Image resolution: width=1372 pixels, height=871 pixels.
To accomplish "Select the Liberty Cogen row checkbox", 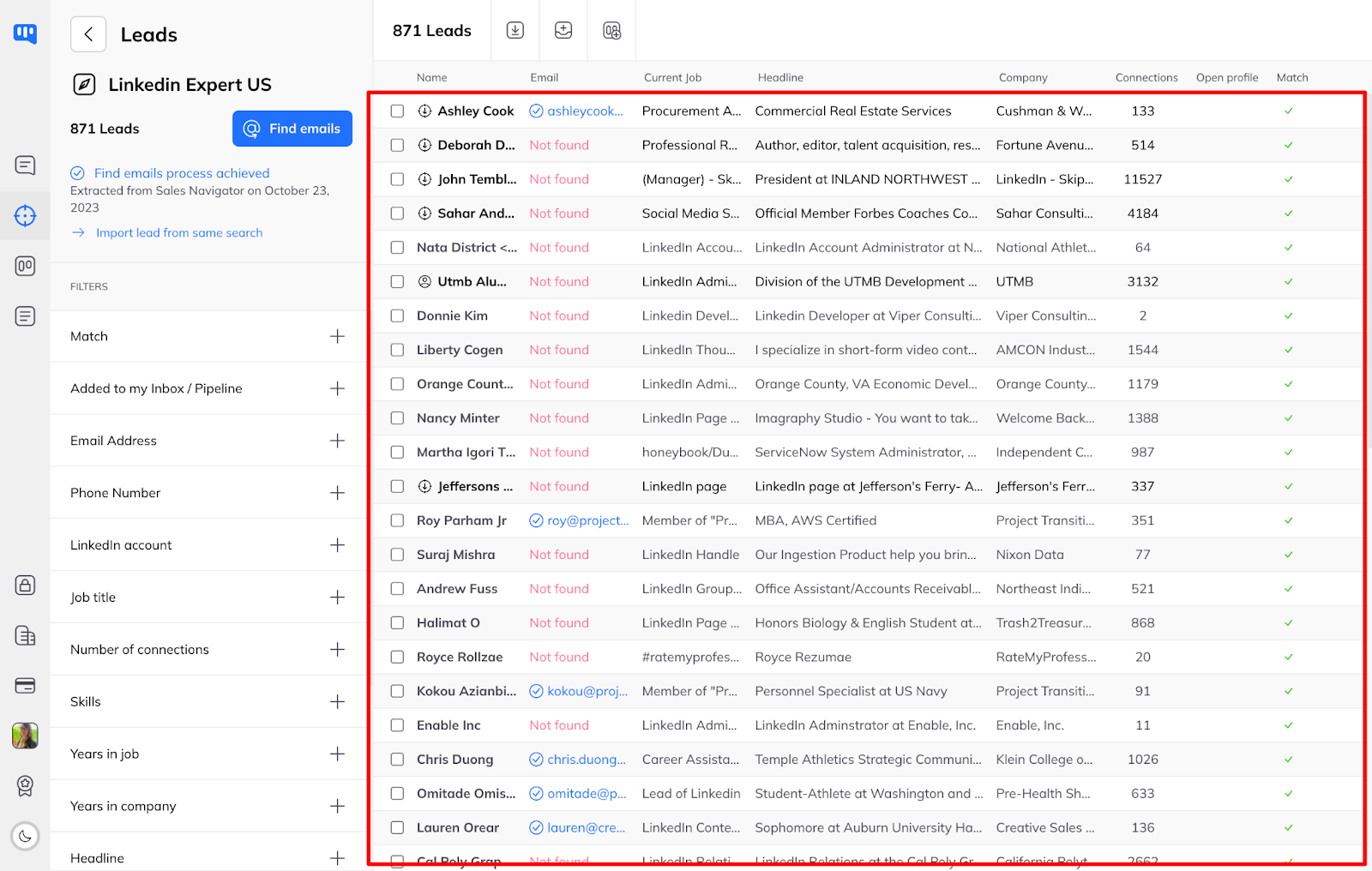I will coord(397,350).
